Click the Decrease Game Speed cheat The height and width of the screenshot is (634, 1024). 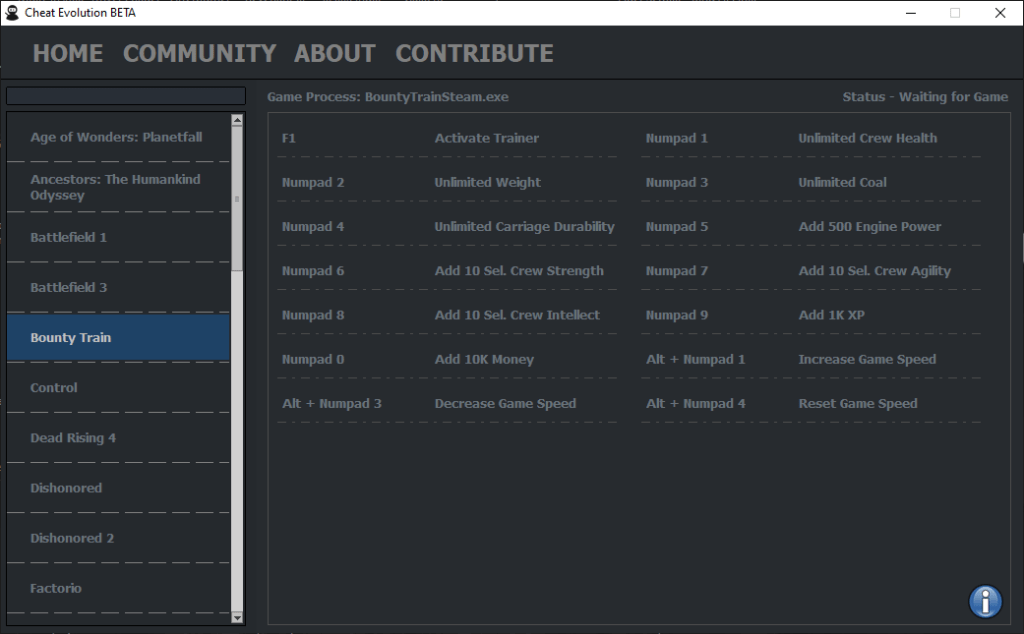click(x=505, y=404)
